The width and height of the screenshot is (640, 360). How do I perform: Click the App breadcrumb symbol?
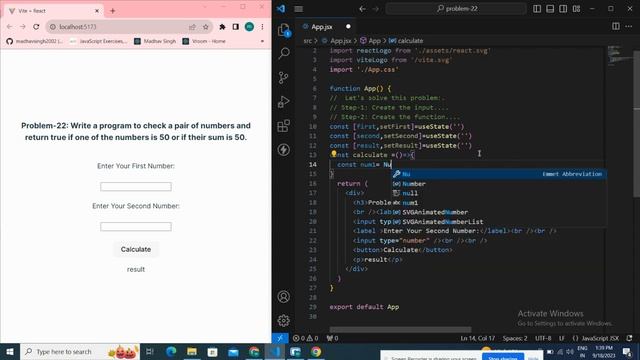370,41
